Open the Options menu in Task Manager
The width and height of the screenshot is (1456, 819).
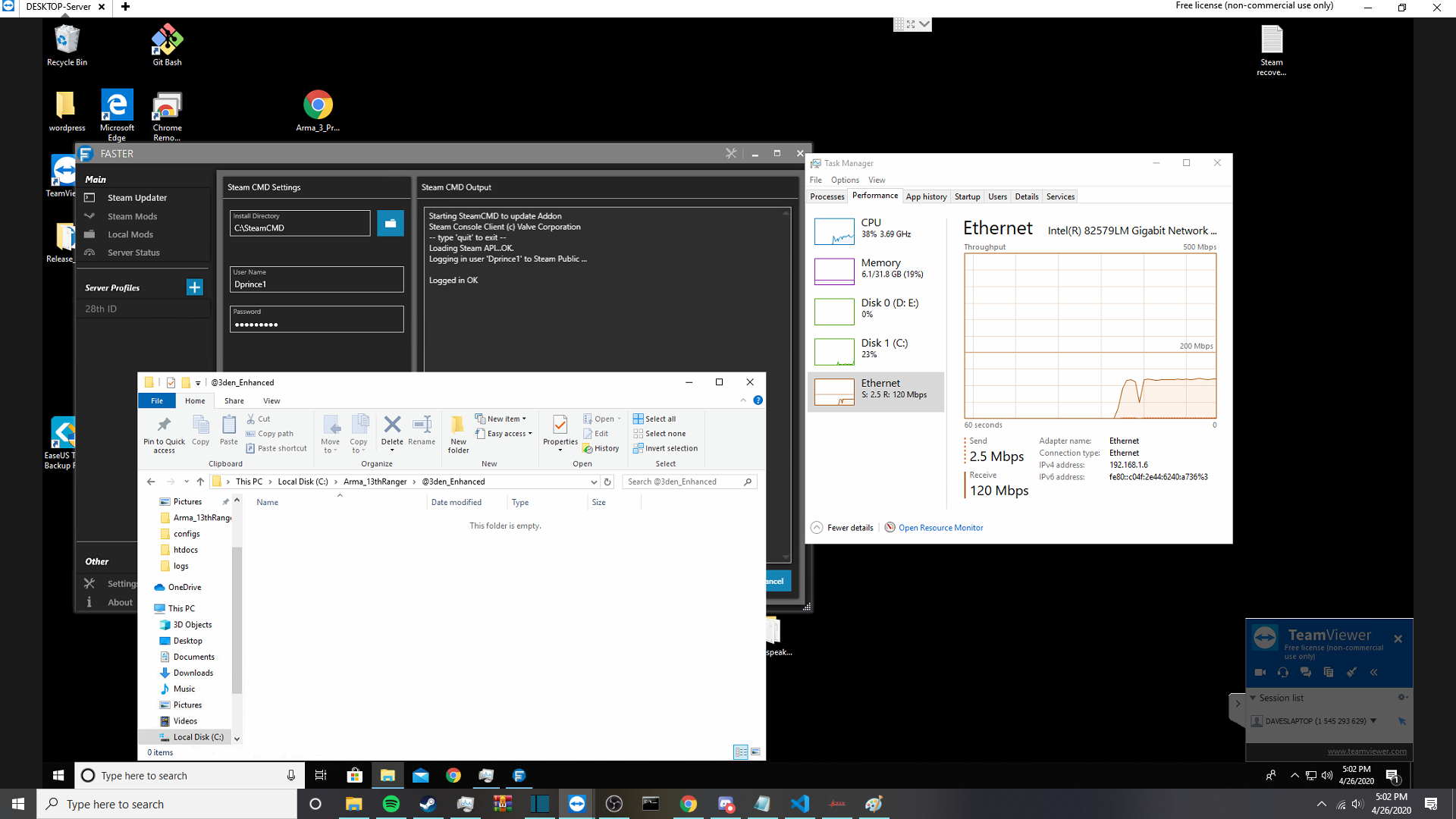click(x=844, y=180)
